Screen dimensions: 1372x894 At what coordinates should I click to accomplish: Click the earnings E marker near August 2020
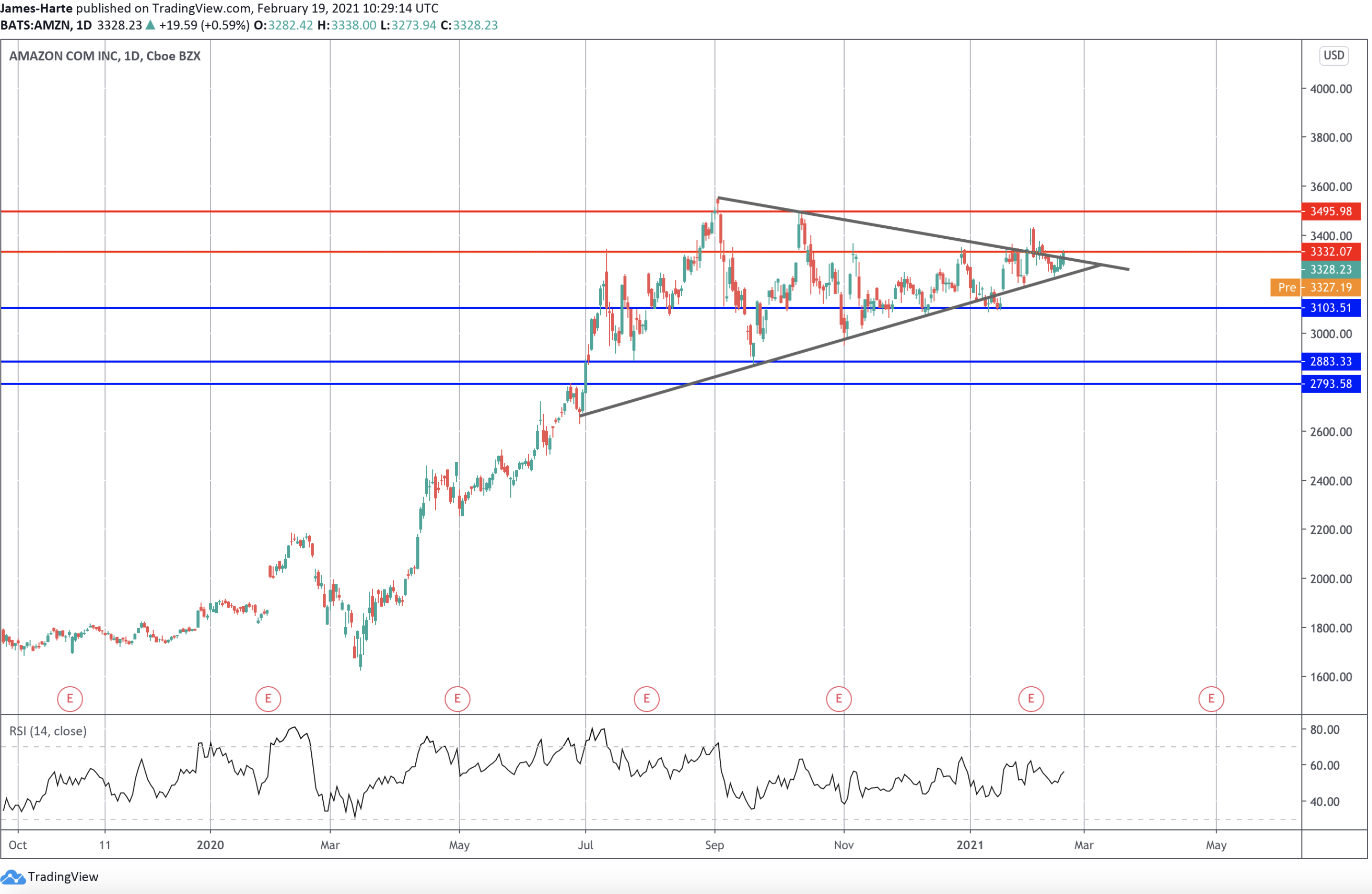[646, 699]
